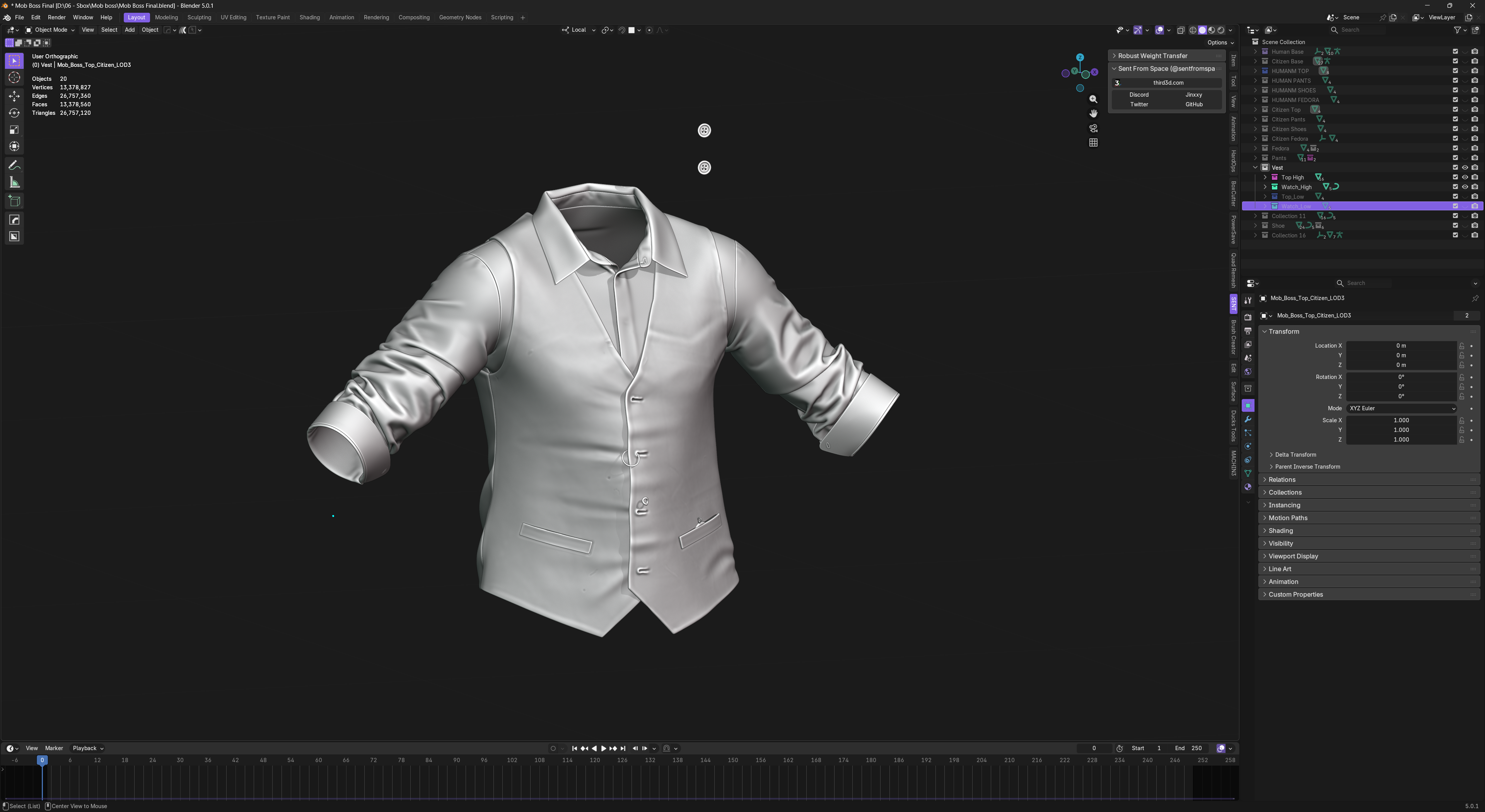1485x812 pixels.
Task: Toggle the Watch_High eye visibility icon
Action: coord(1465,187)
